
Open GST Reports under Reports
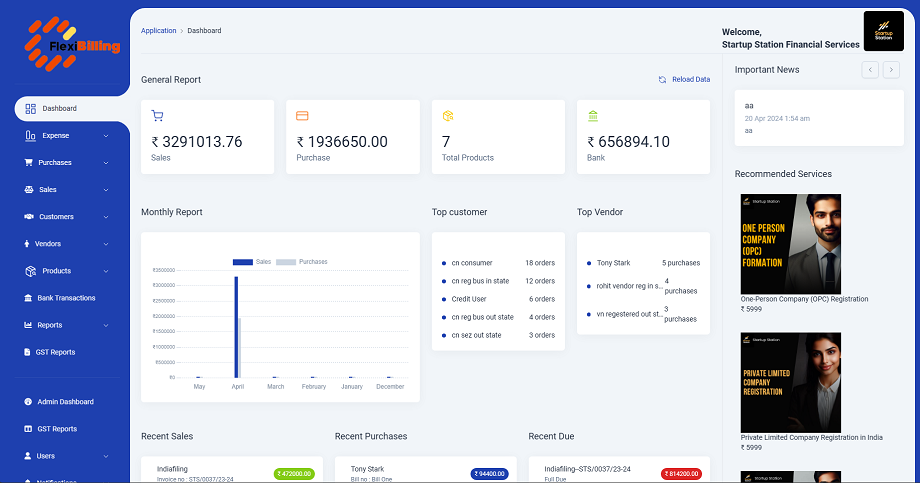pos(56,352)
